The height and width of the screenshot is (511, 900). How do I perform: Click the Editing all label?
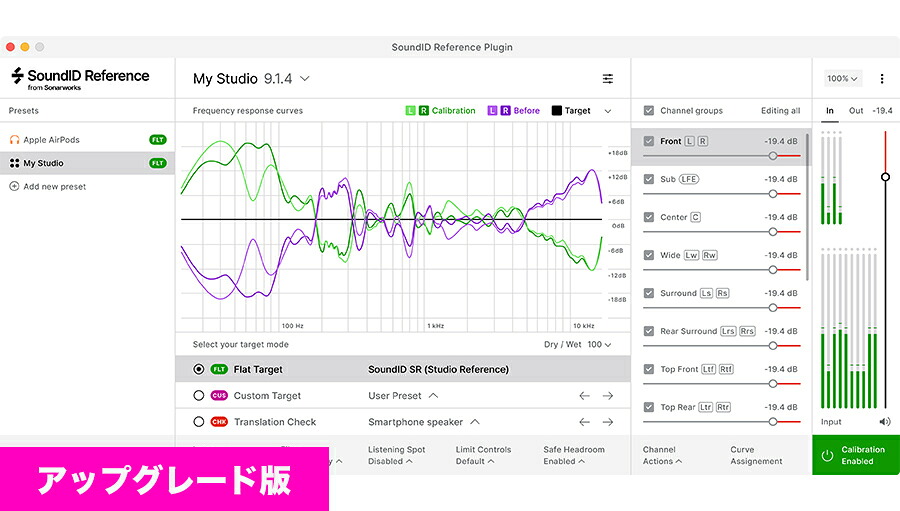780,110
